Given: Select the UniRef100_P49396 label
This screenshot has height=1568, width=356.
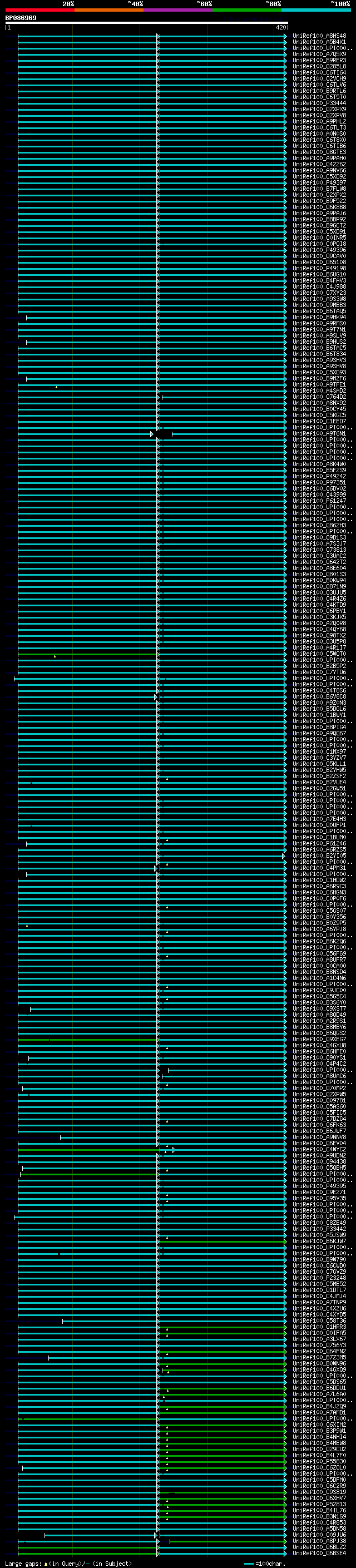Looking at the screenshot, I should click(x=319, y=250).
